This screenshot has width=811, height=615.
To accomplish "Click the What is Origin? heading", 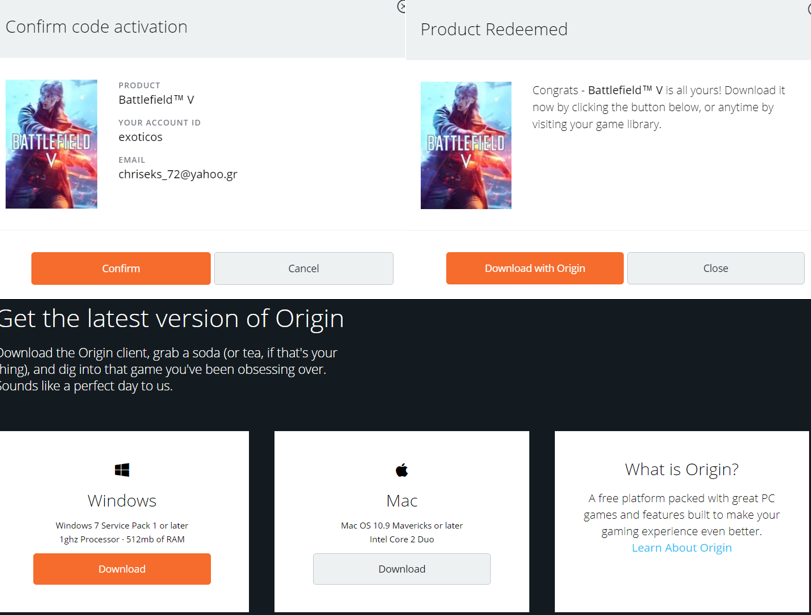I will point(682,469).
